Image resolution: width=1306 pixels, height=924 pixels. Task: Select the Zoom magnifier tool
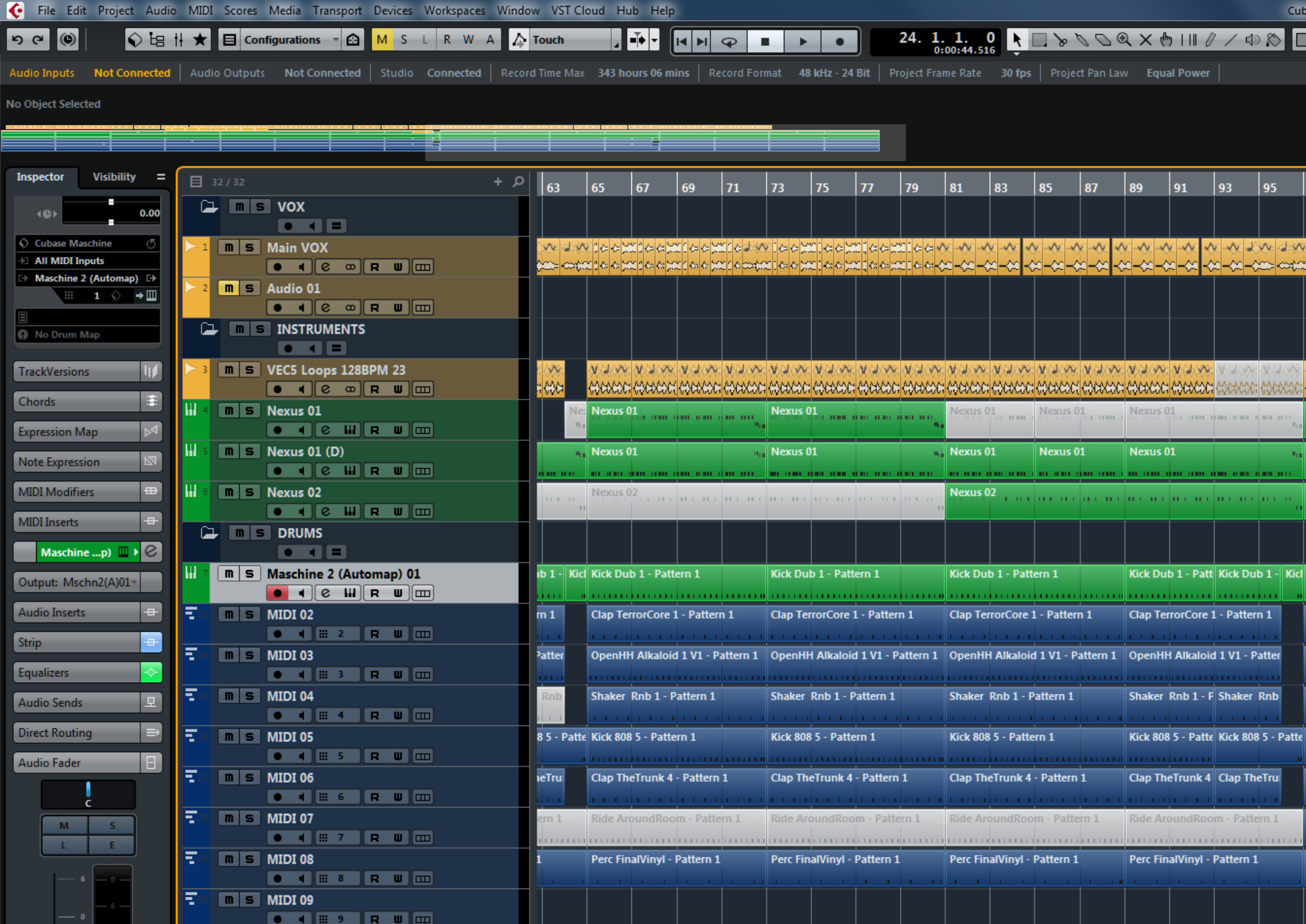1123,40
